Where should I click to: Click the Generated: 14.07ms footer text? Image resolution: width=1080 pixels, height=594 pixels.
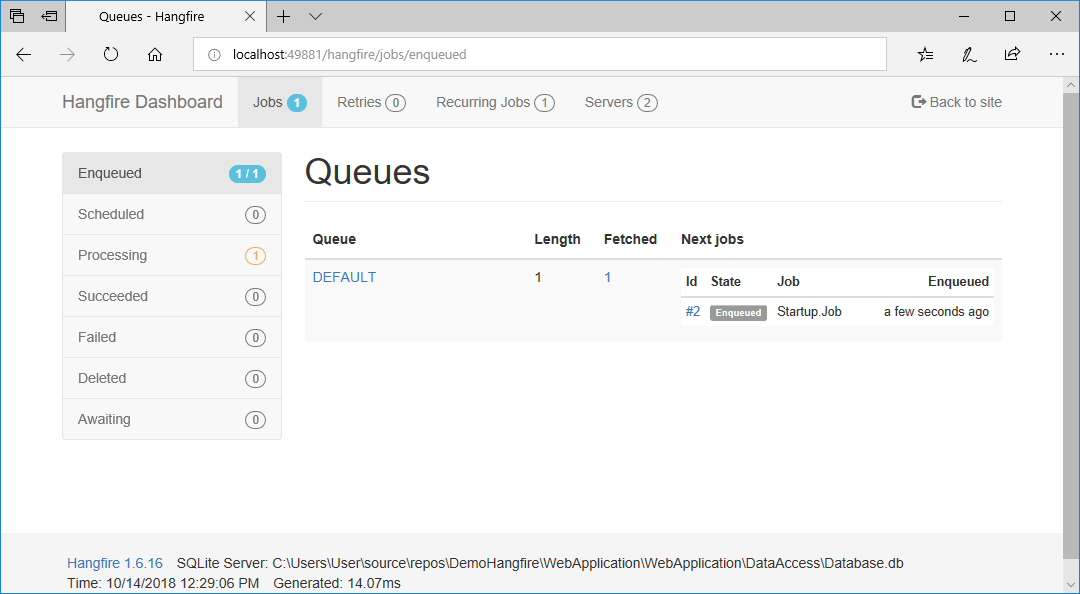coord(337,583)
